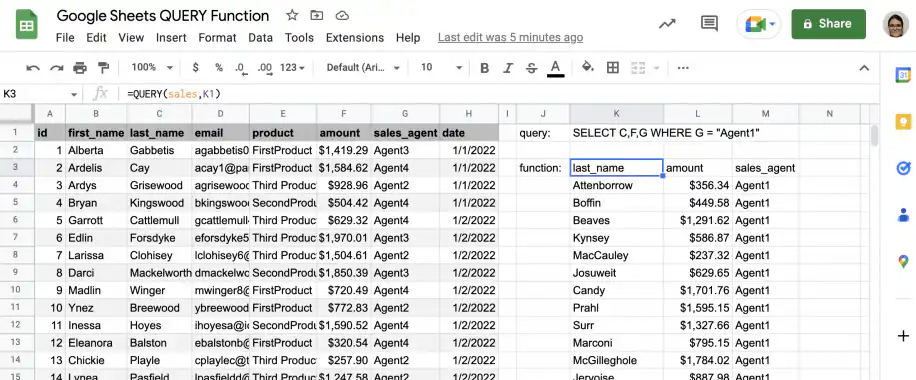Image resolution: width=916 pixels, height=380 pixels.
Task: Hide the menus with the caret
Action: coord(864,68)
